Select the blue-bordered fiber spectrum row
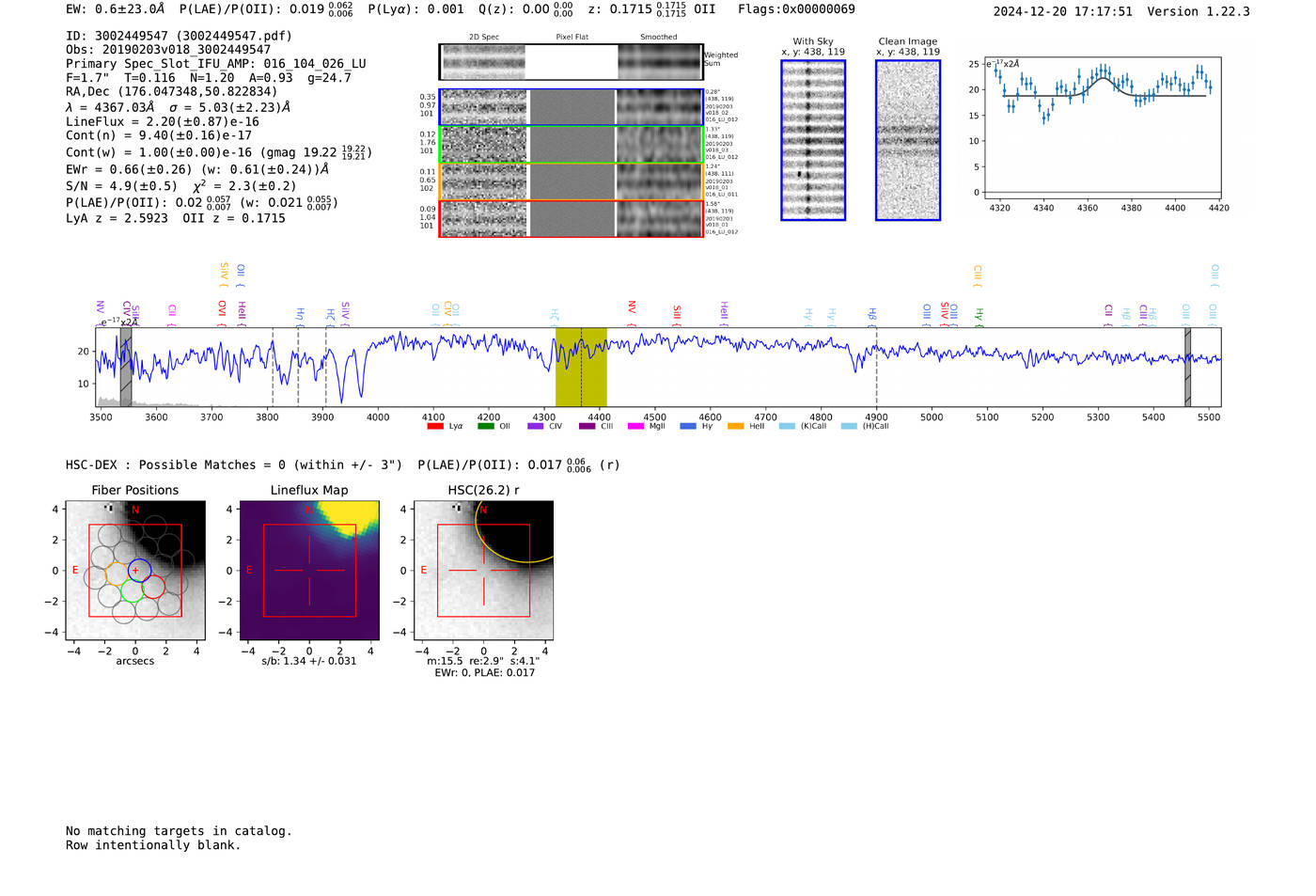This screenshot has height=896, width=1316. tap(571, 107)
